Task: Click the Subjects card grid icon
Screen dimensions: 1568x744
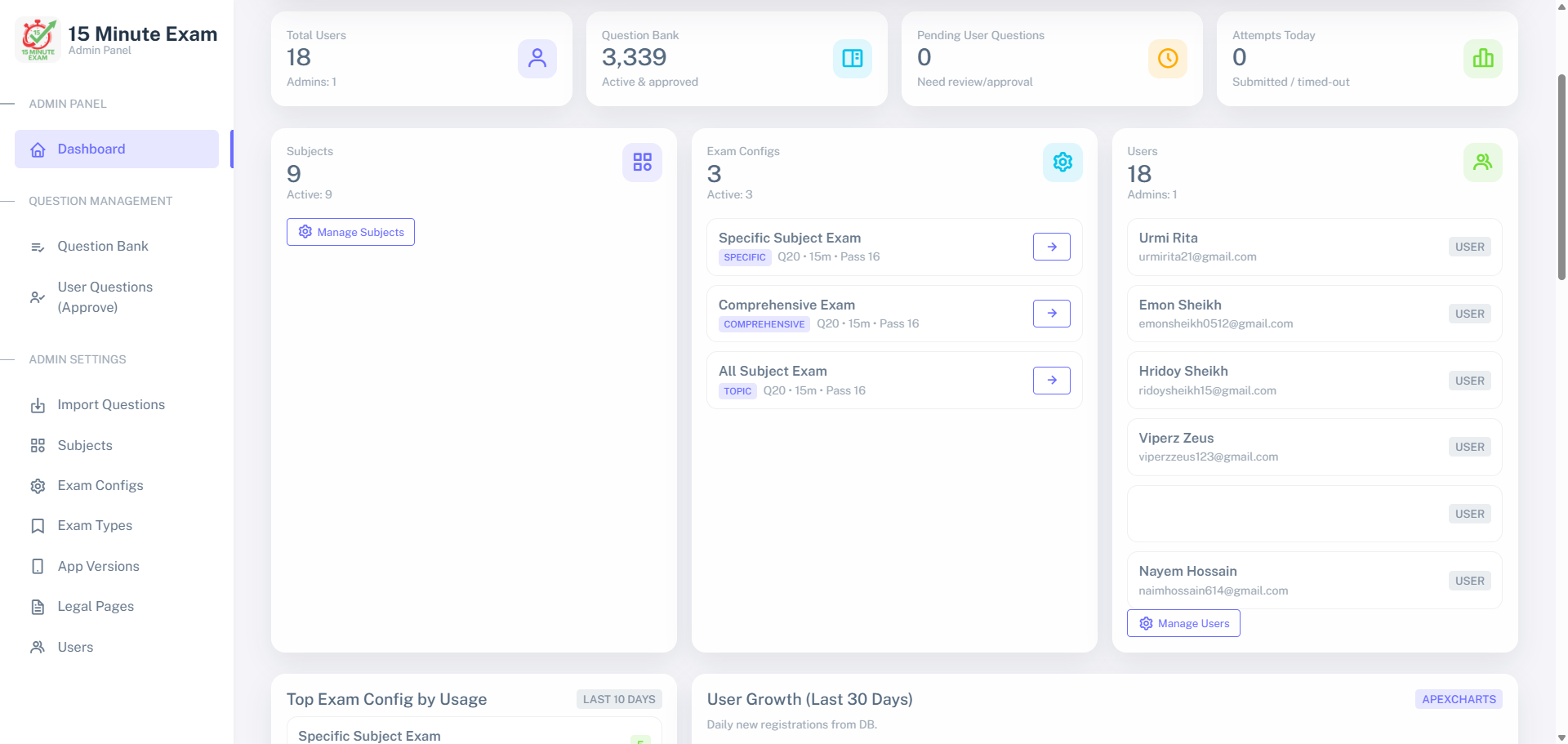Action: click(x=643, y=163)
